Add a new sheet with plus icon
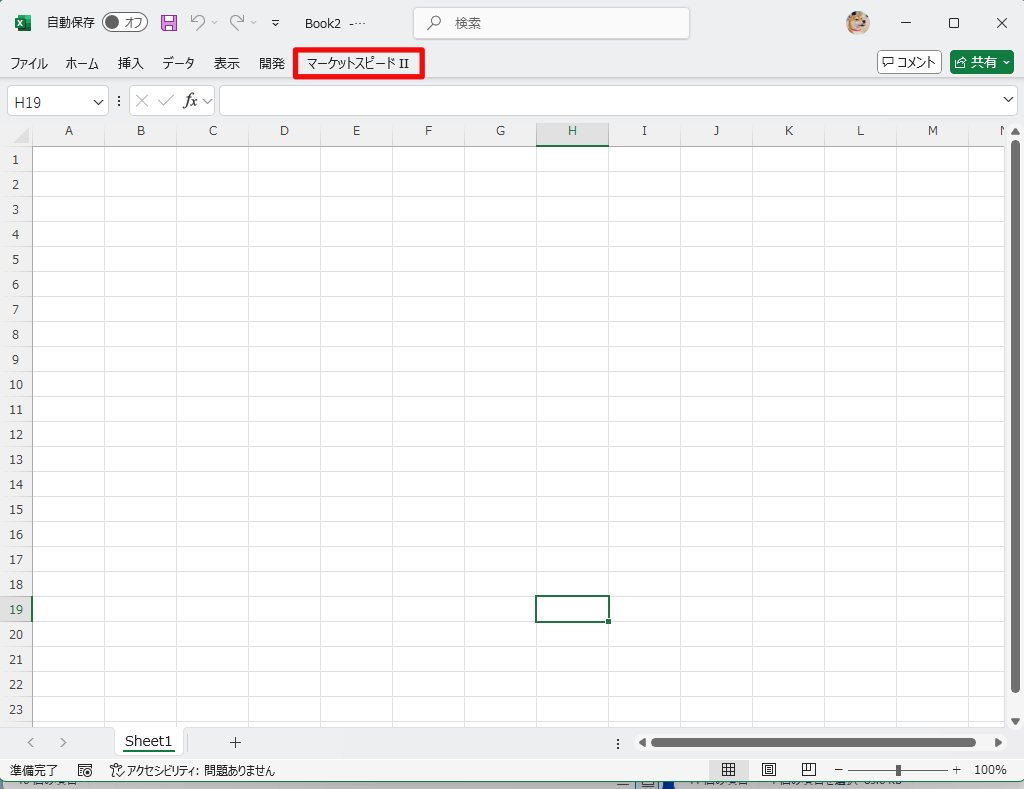 [236, 742]
